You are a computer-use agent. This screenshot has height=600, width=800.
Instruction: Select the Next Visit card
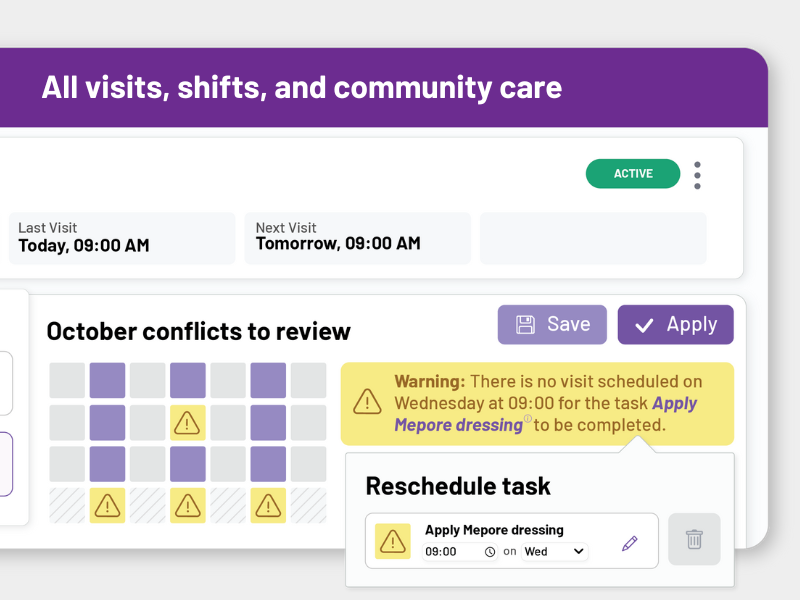pyautogui.click(x=357, y=238)
